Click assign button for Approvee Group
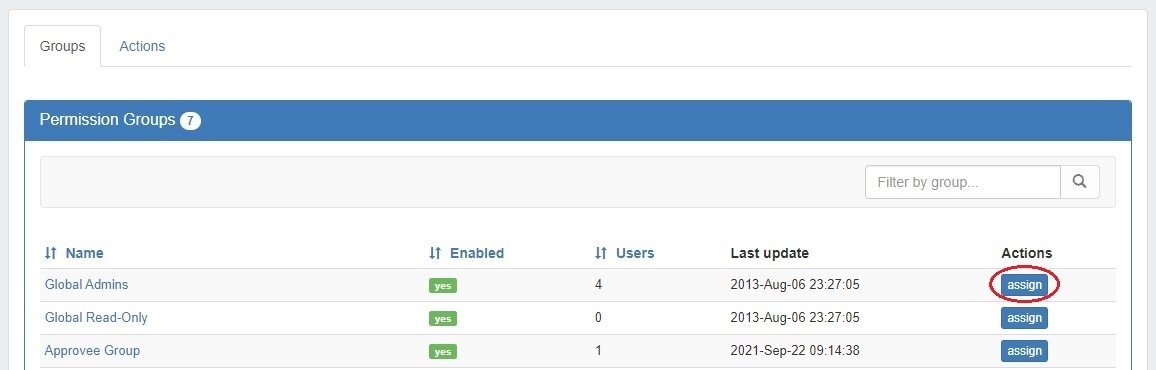 (x=1024, y=351)
